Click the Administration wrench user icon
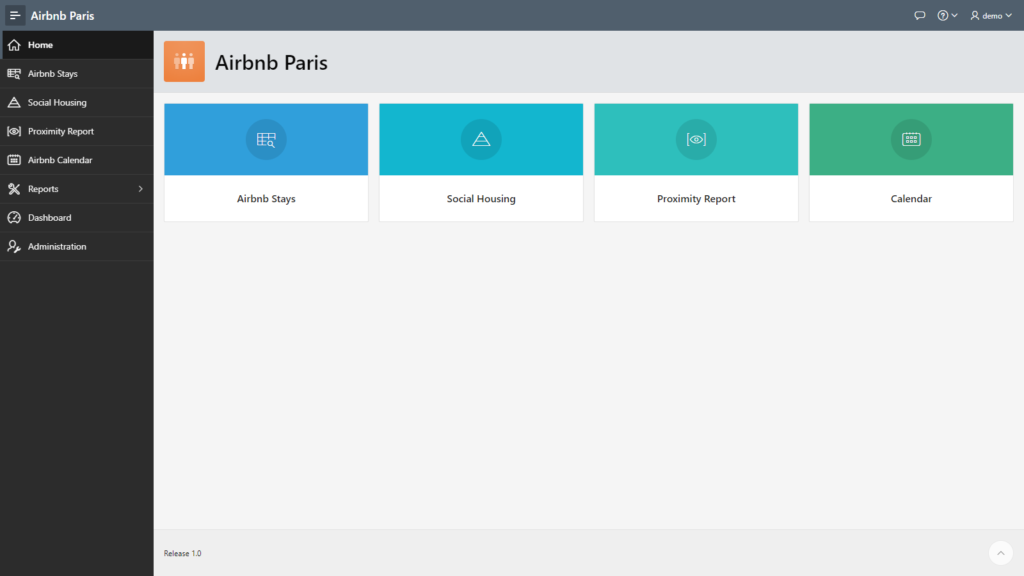The image size is (1024, 576). tap(14, 246)
